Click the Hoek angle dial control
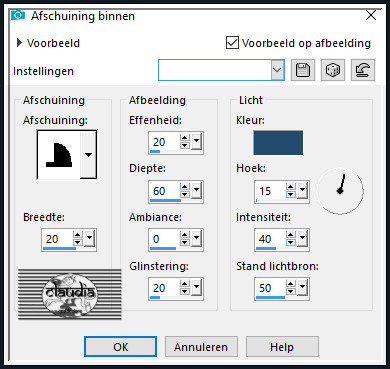The image size is (390, 369). pos(340,191)
